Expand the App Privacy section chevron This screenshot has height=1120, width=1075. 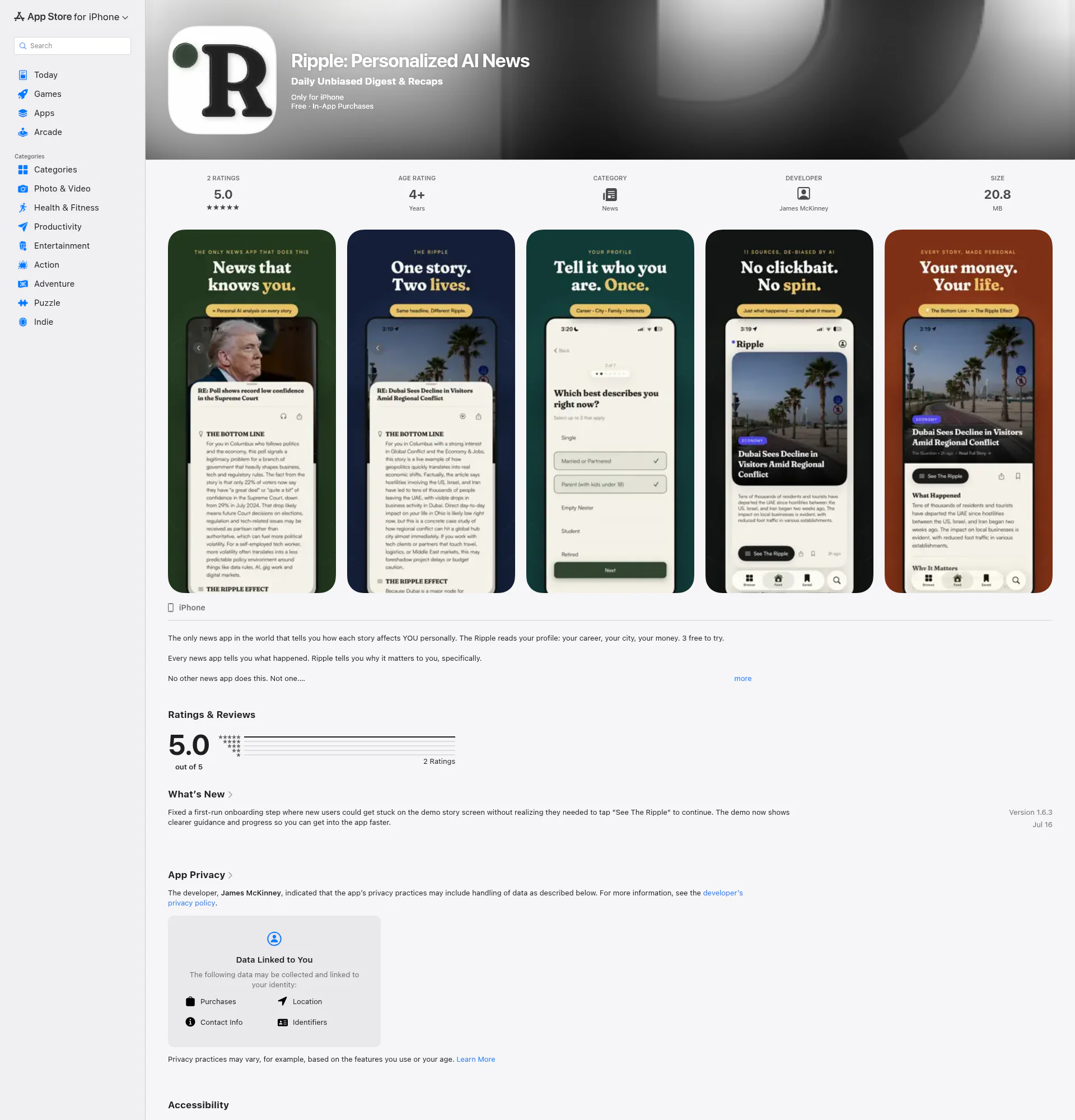230,875
